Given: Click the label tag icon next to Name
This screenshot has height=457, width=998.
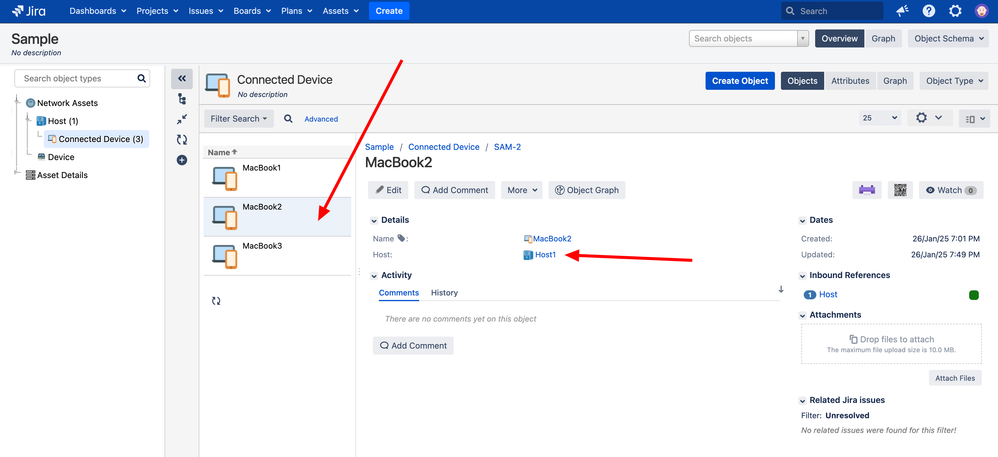Looking at the screenshot, I should click(x=401, y=238).
